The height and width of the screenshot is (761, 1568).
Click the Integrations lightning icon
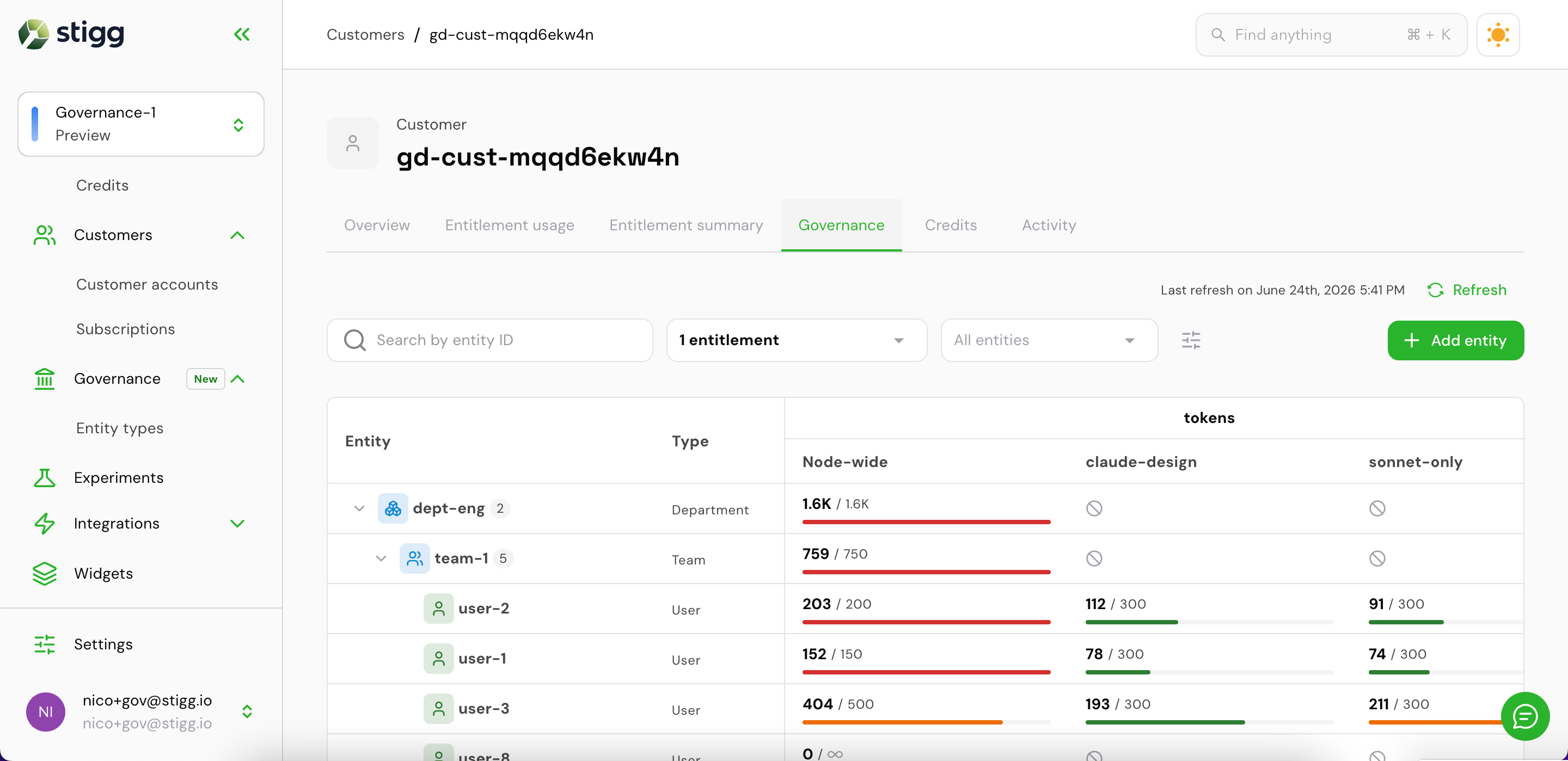[45, 524]
